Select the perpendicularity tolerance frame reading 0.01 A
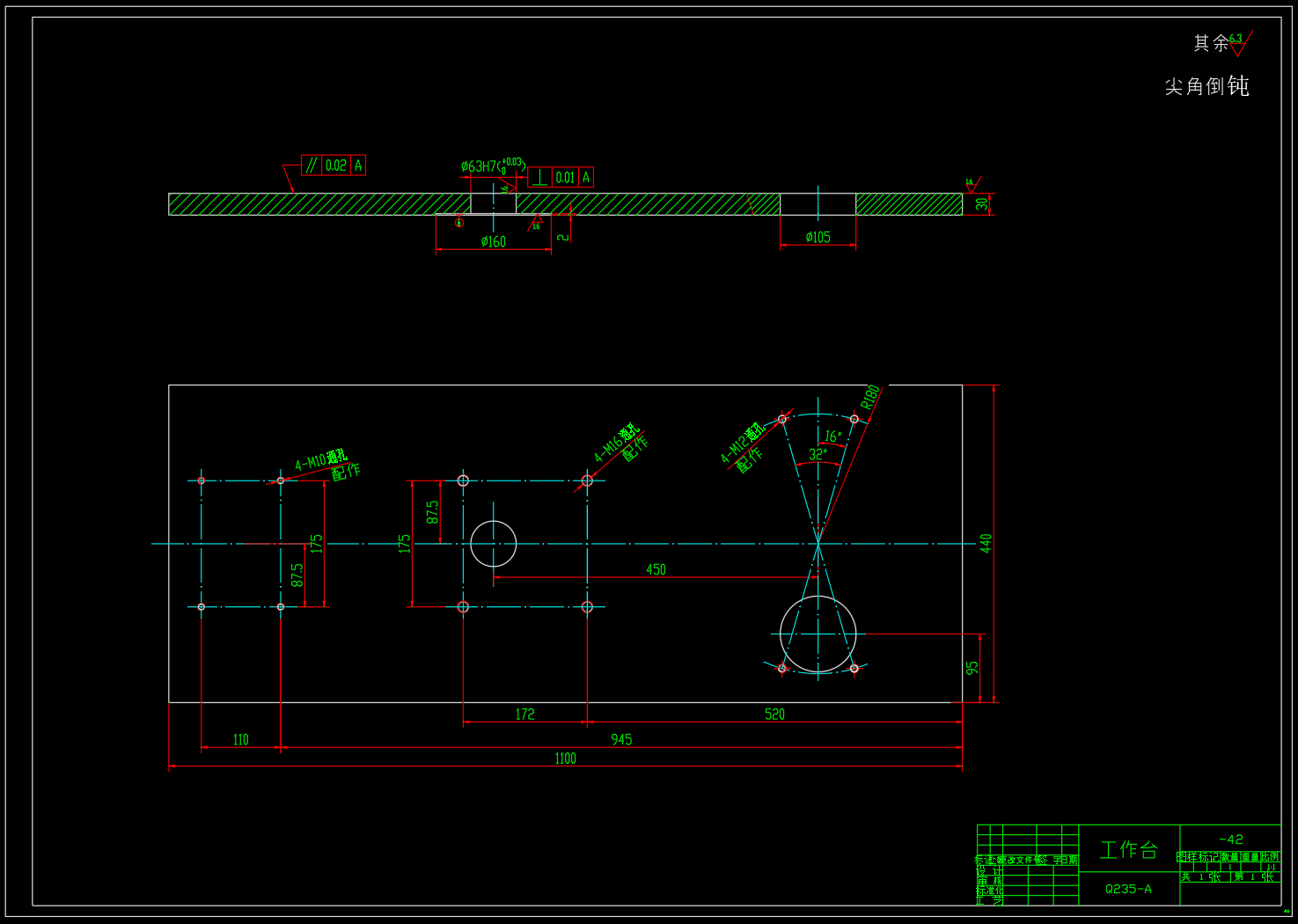This screenshot has height=924, width=1298. 561,178
